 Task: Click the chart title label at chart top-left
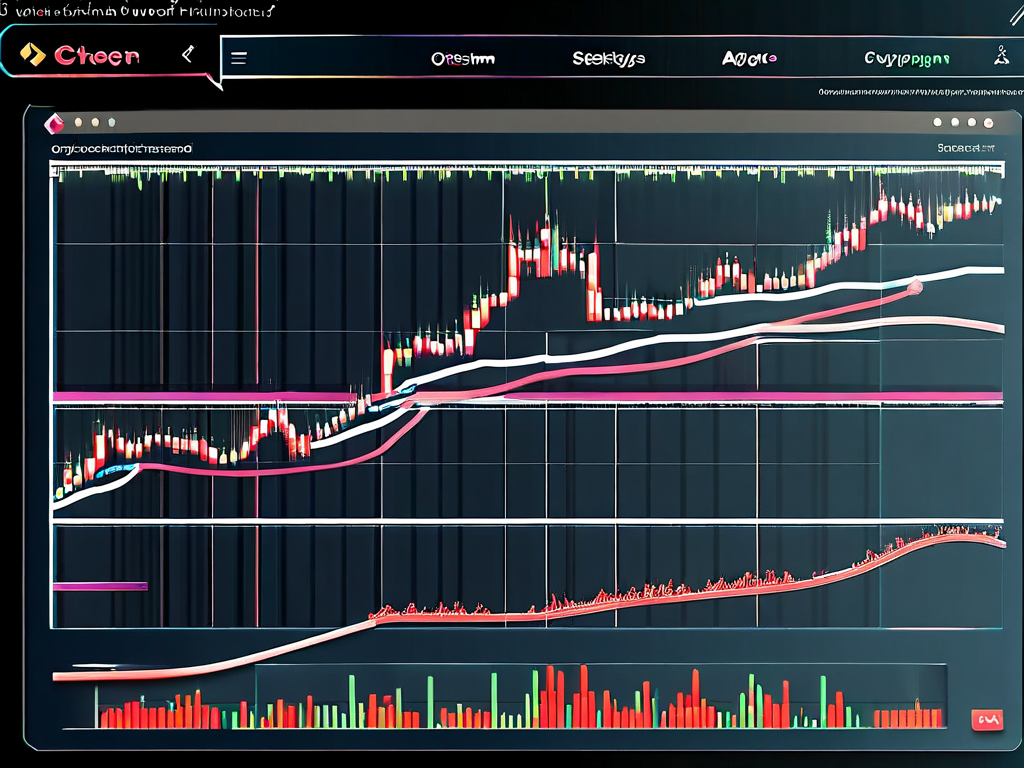tap(122, 148)
